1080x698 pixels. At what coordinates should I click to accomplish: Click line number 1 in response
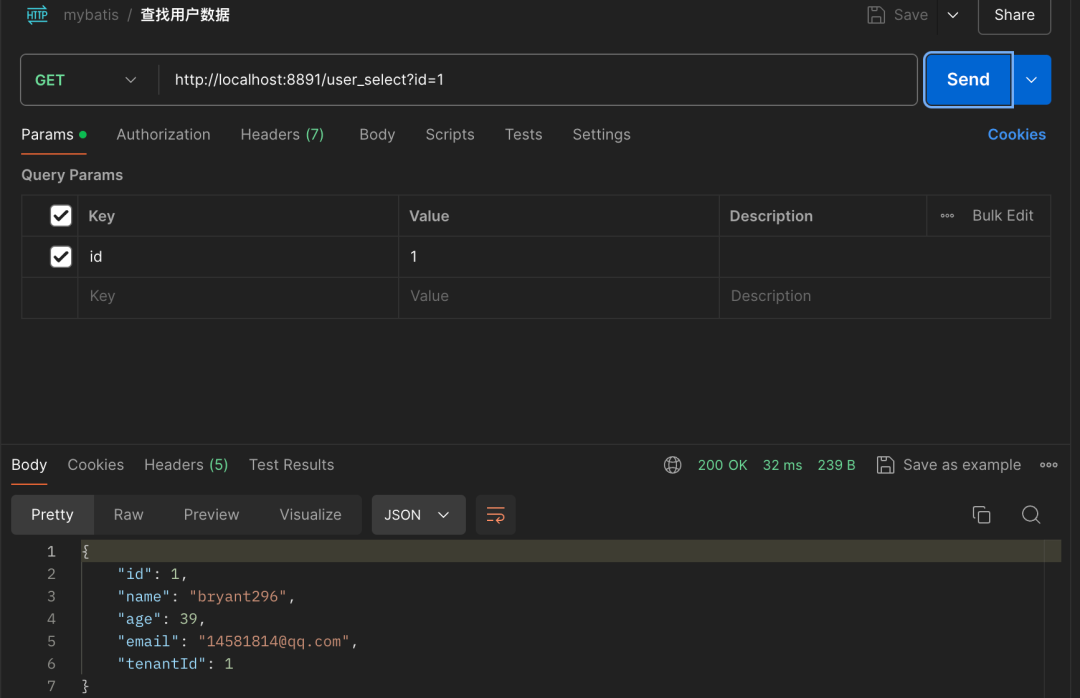click(x=51, y=551)
